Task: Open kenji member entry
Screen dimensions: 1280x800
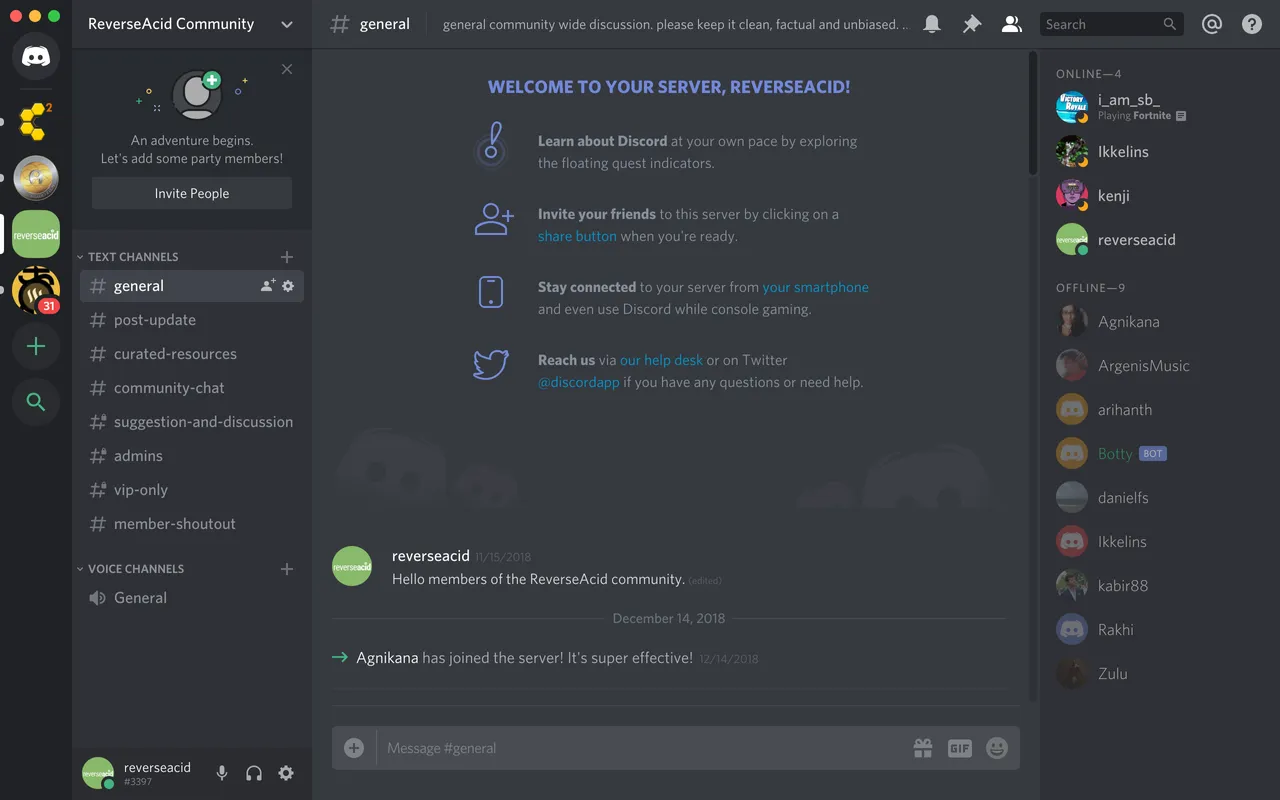Action: coord(1160,196)
